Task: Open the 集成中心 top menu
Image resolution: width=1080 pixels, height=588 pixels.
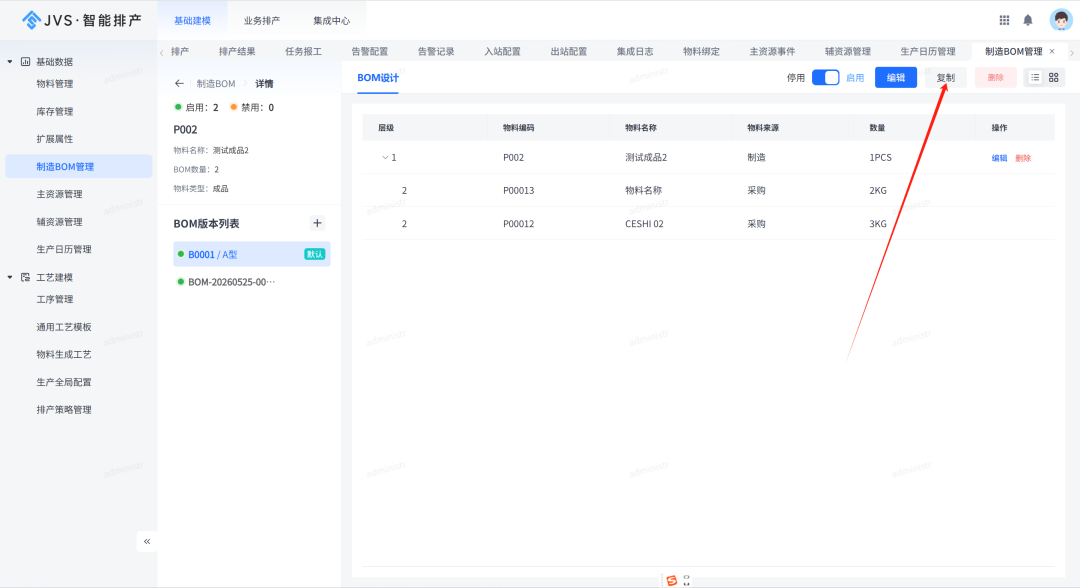Action: (x=331, y=21)
